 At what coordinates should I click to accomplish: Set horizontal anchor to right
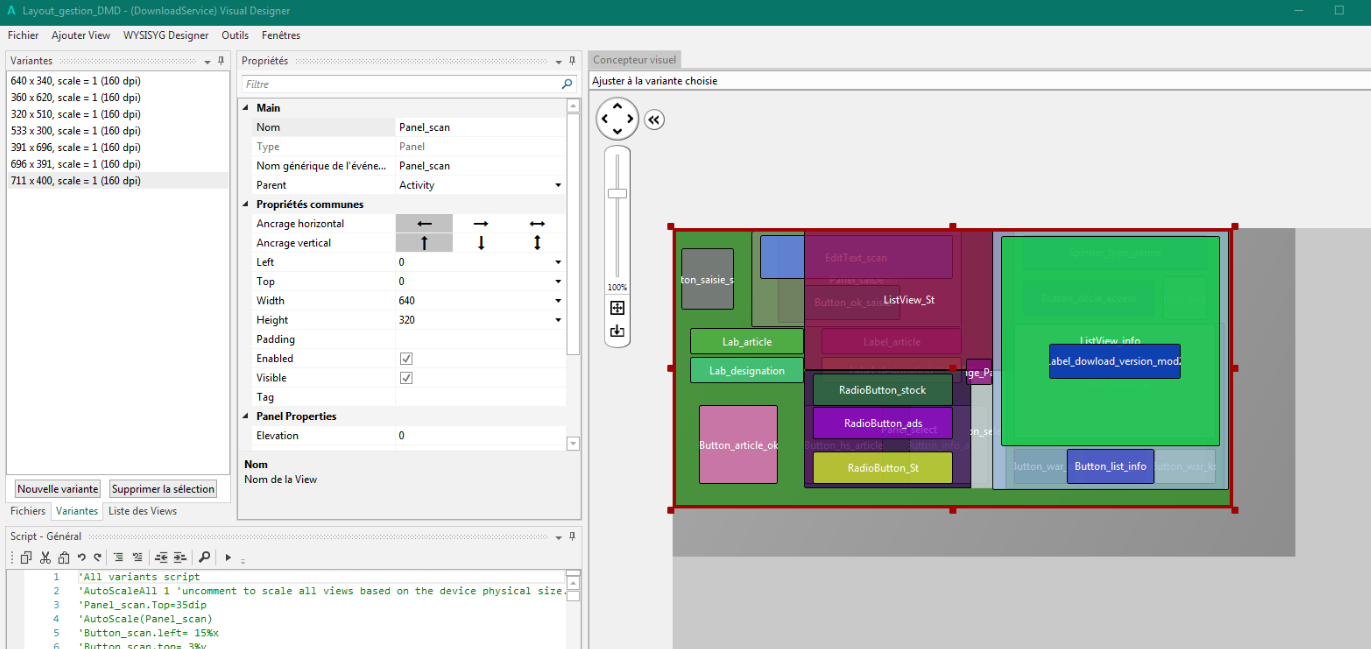click(481, 223)
